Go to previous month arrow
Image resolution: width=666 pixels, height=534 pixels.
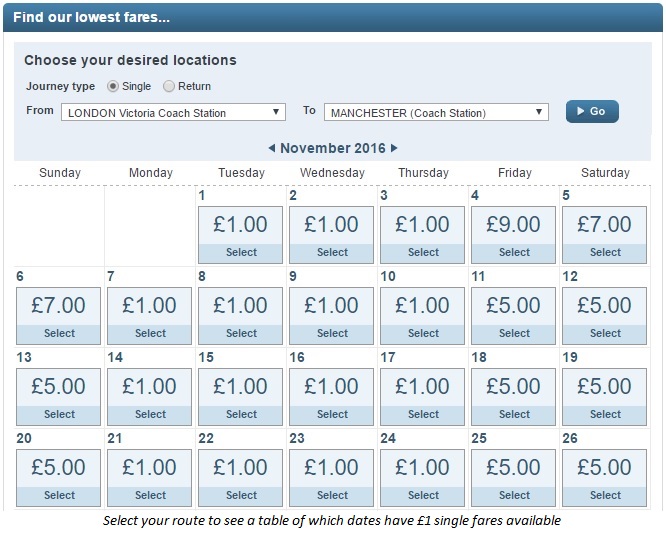272,148
